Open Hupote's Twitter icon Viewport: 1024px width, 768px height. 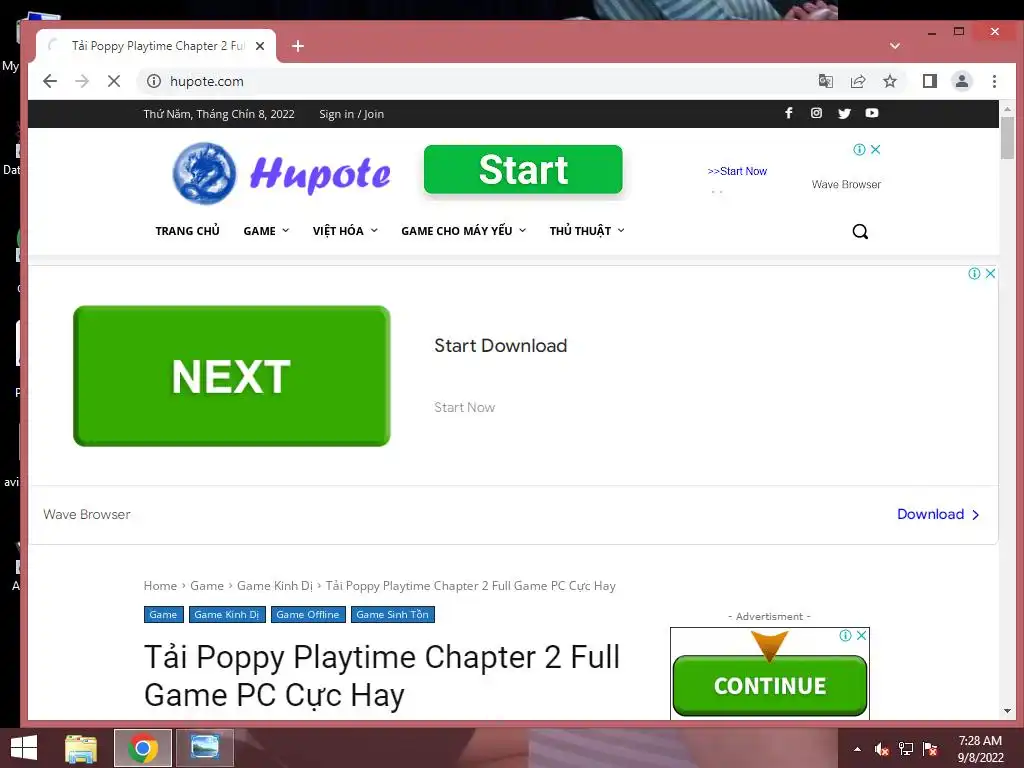pyautogui.click(x=844, y=113)
